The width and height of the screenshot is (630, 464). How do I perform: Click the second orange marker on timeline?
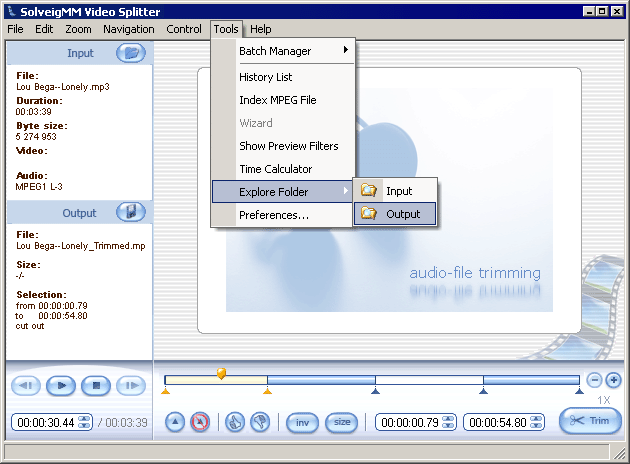pyautogui.click(x=267, y=390)
